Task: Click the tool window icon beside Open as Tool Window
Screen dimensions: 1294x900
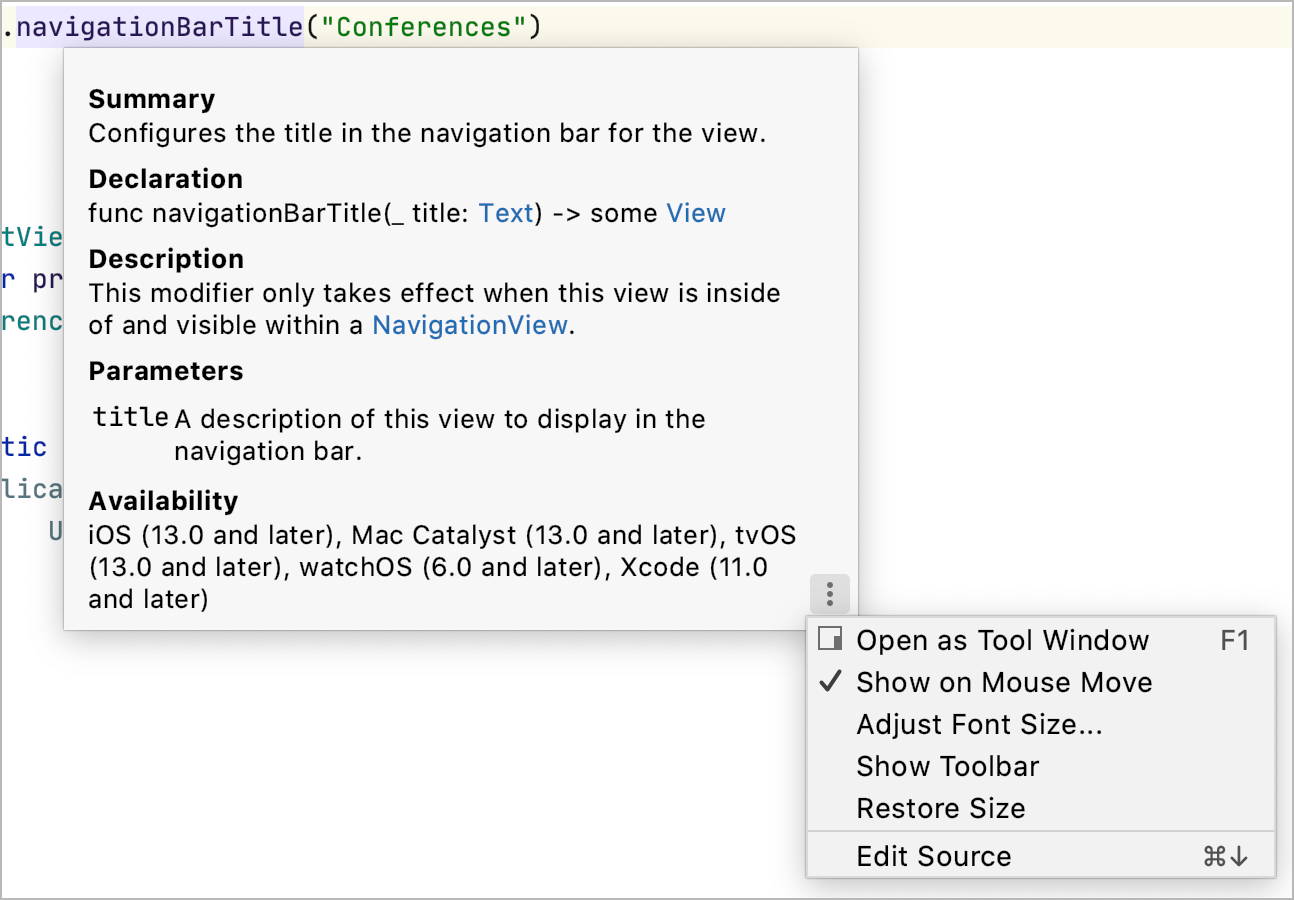Action: pos(830,639)
